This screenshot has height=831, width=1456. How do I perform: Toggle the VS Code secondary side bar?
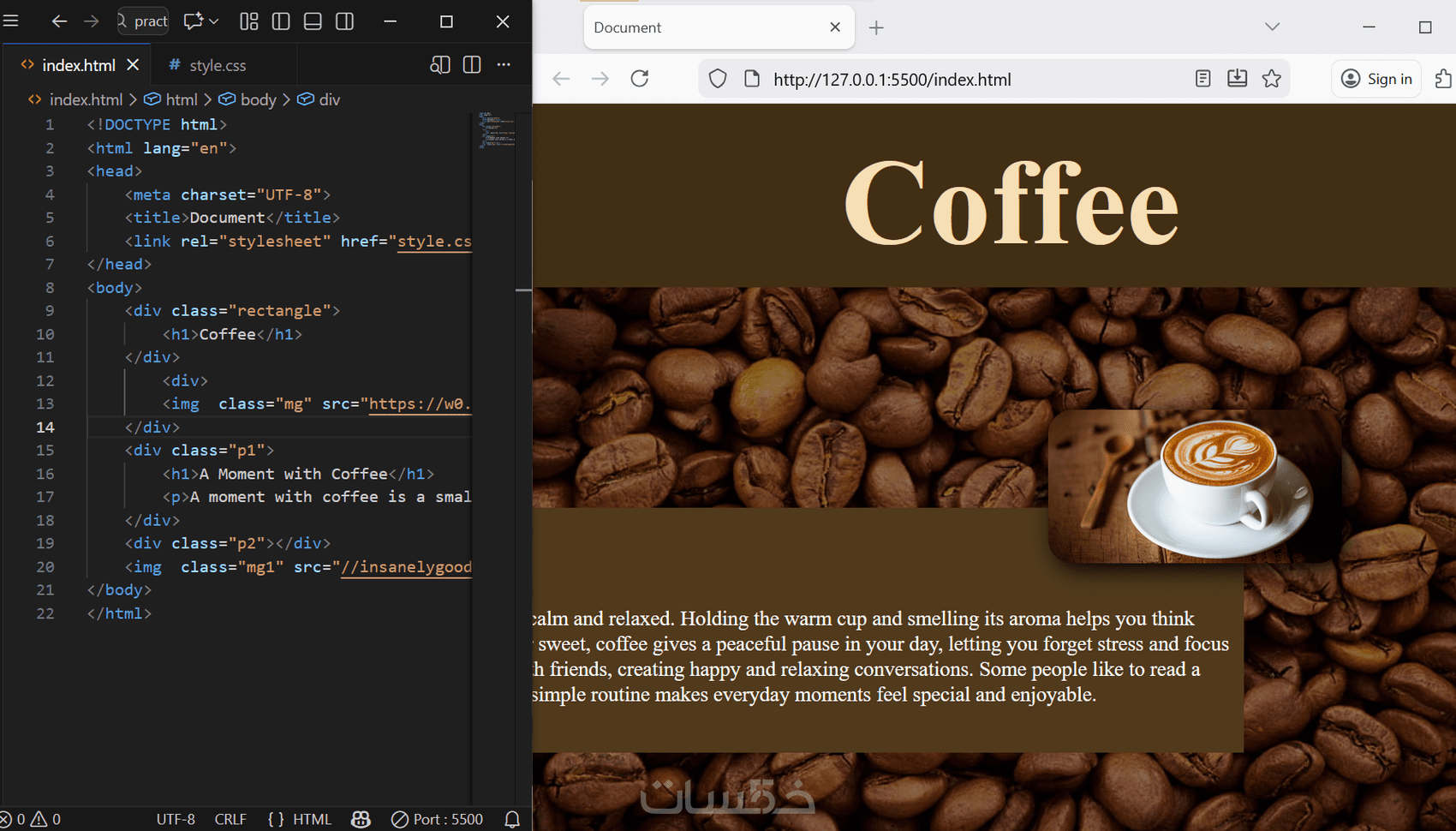coord(345,21)
